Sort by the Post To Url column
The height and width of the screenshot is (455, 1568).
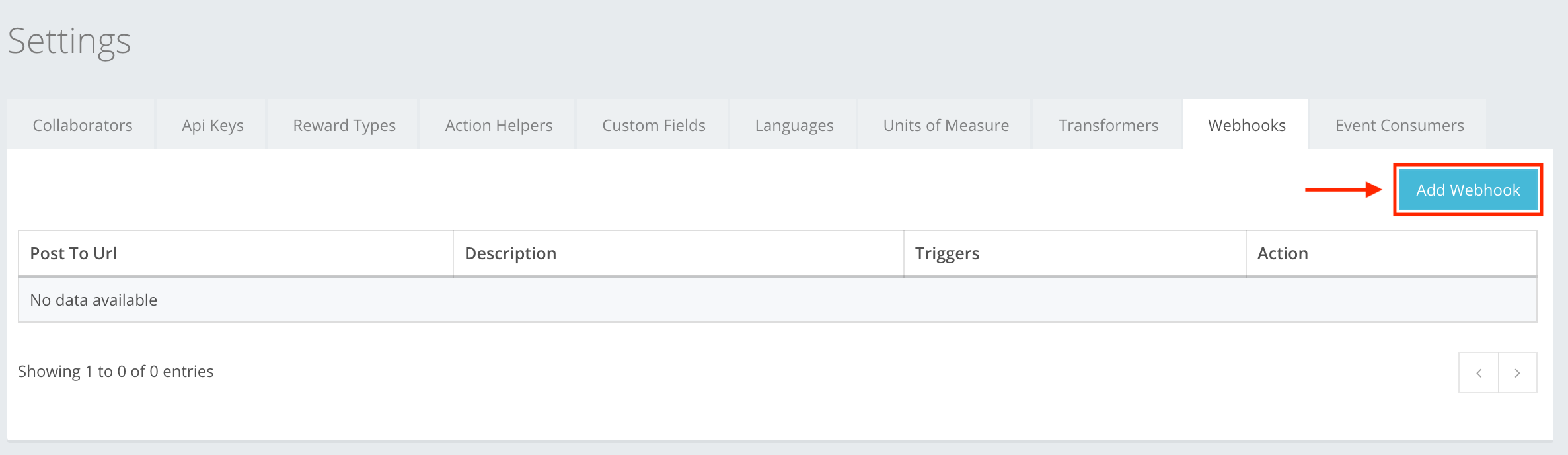click(x=73, y=253)
